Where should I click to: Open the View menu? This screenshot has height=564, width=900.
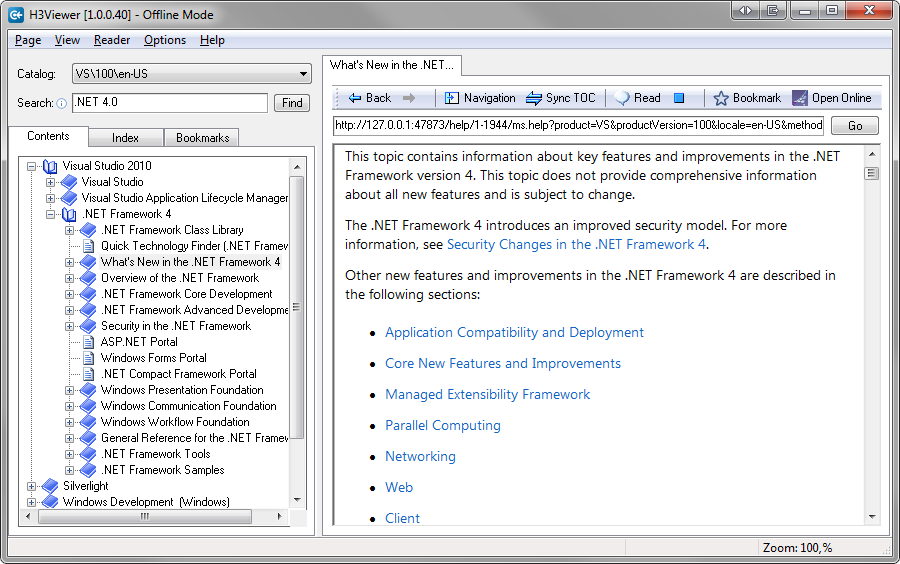click(67, 40)
